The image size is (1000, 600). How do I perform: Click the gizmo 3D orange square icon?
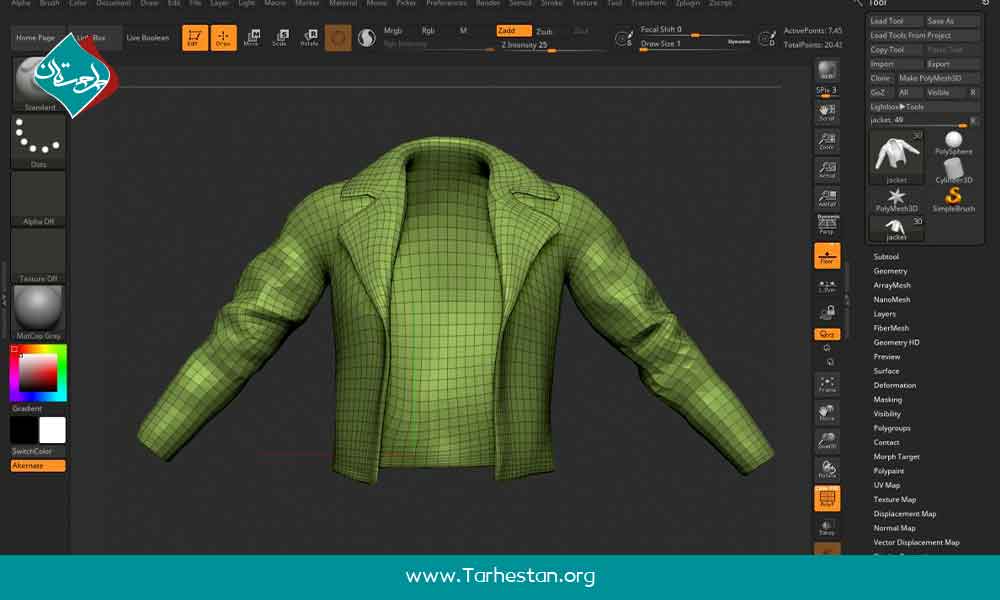[x=338, y=38]
